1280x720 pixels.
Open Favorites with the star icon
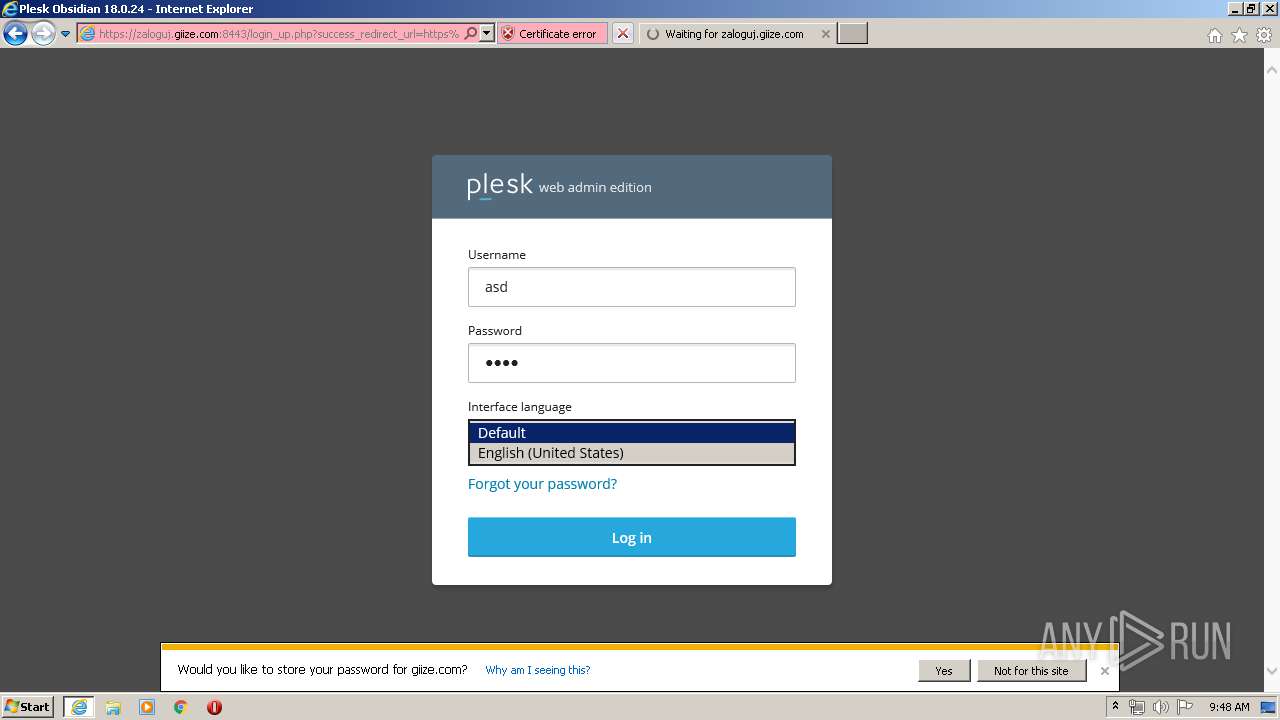tap(1239, 35)
